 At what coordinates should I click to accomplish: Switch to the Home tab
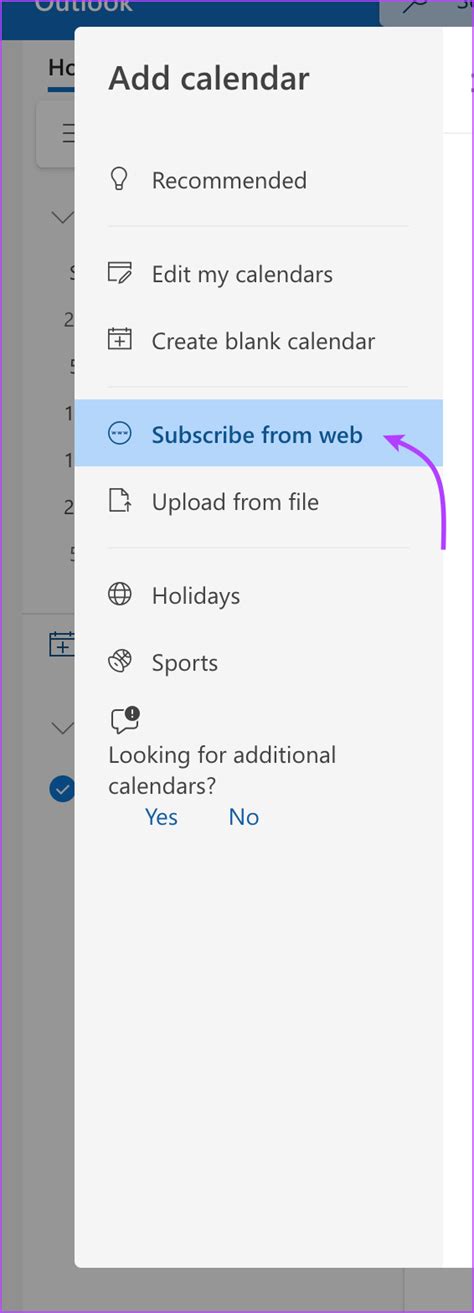[61, 68]
